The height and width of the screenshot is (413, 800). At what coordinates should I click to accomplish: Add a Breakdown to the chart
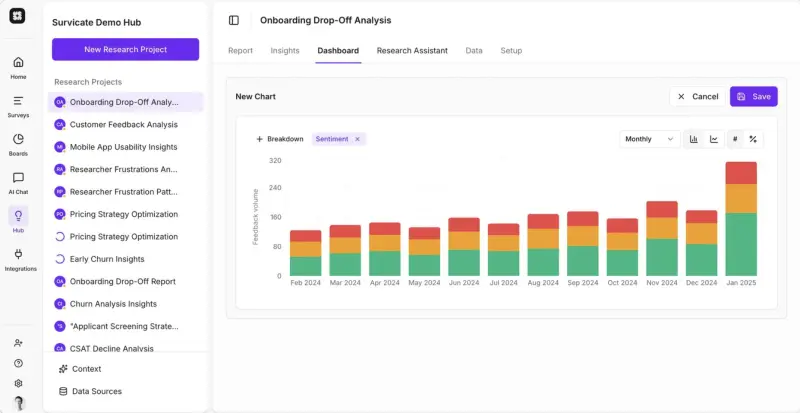click(x=280, y=139)
